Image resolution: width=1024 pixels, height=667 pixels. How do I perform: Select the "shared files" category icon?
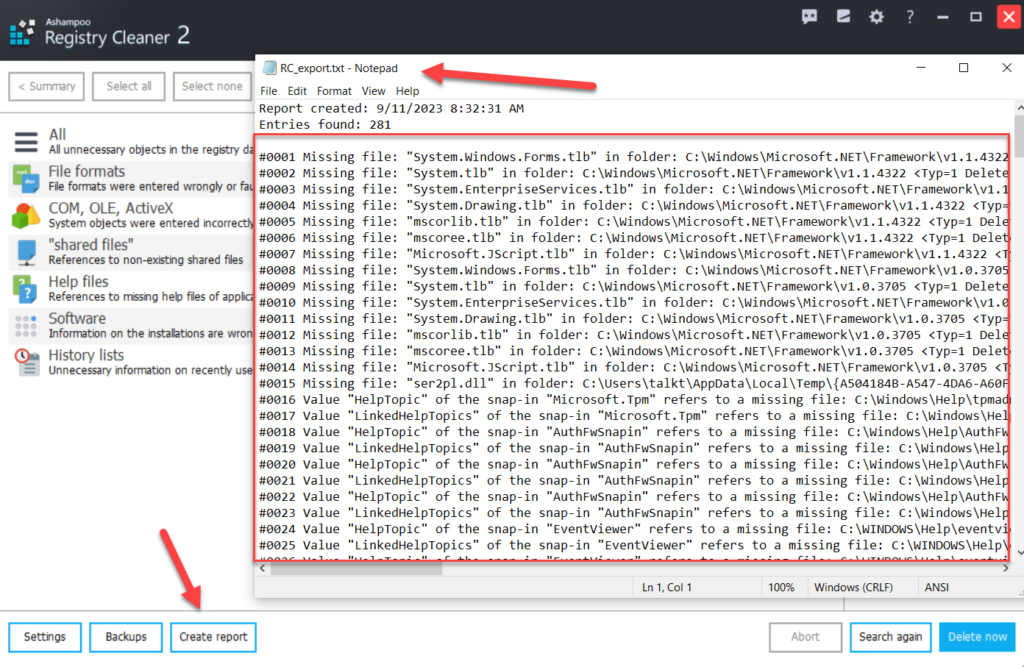tap(26, 253)
